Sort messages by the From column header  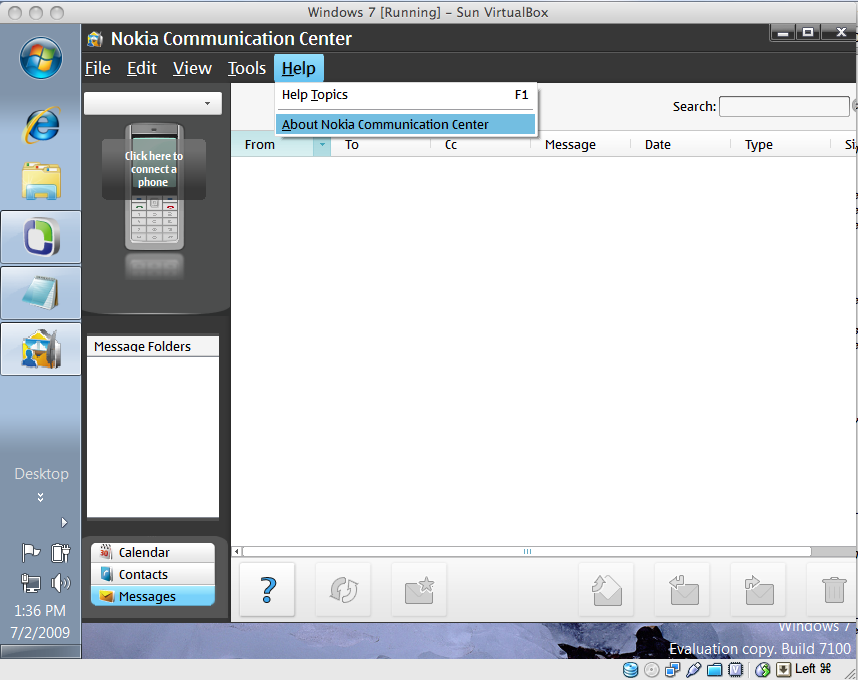tap(273, 144)
